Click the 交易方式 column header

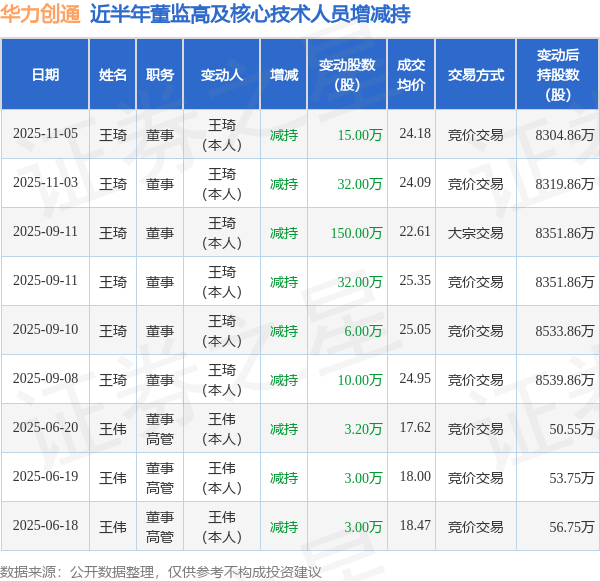476,74
